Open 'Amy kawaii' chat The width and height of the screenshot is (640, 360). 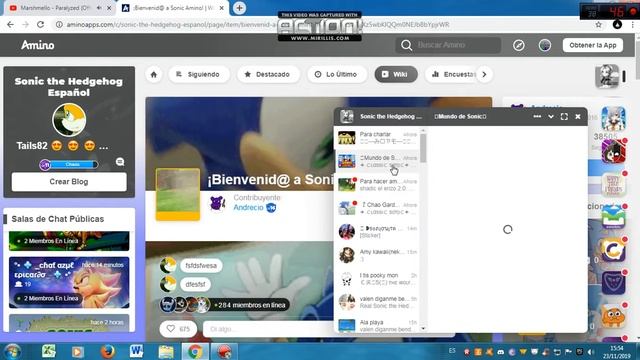click(x=376, y=255)
